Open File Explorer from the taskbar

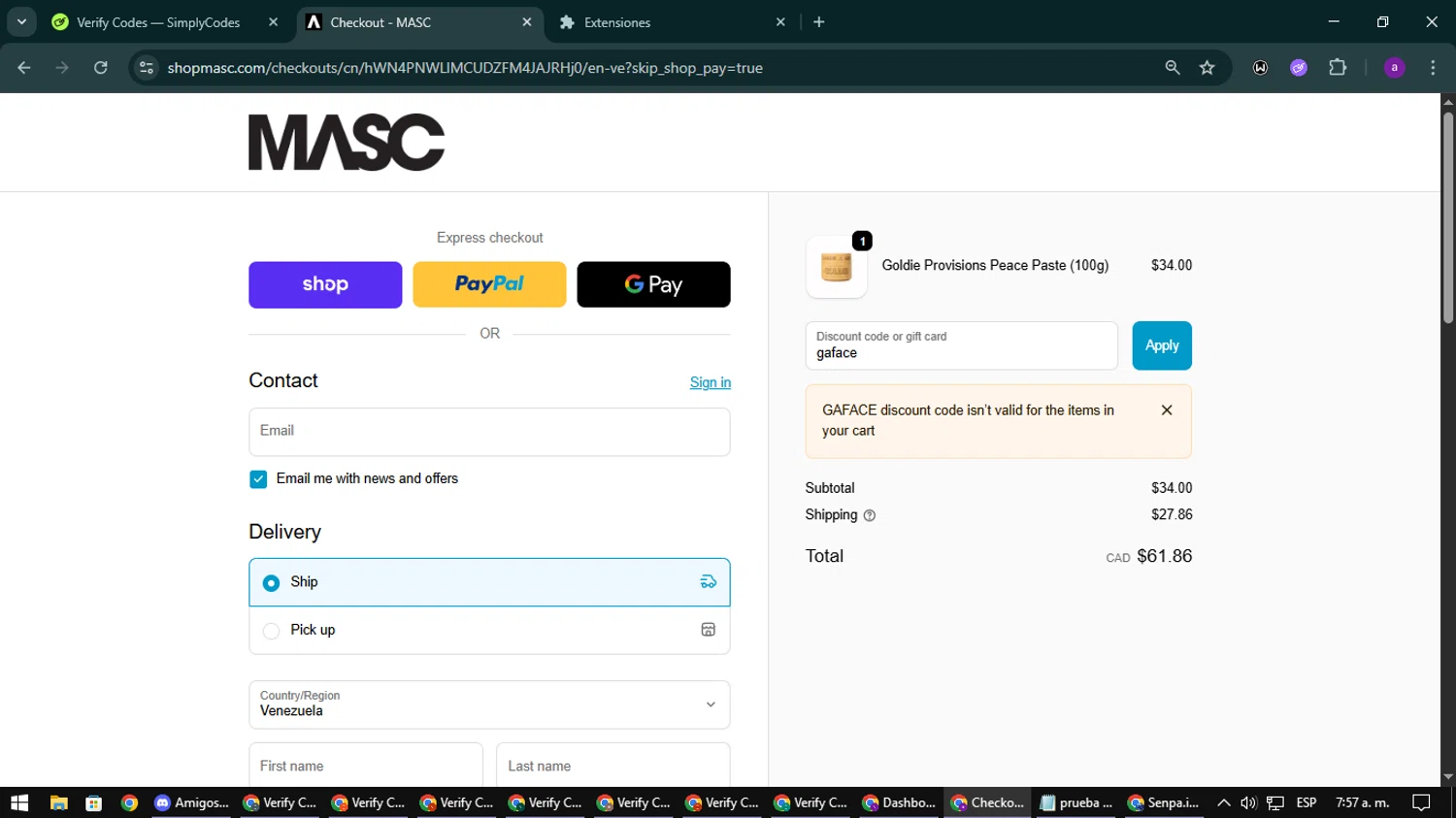59,802
